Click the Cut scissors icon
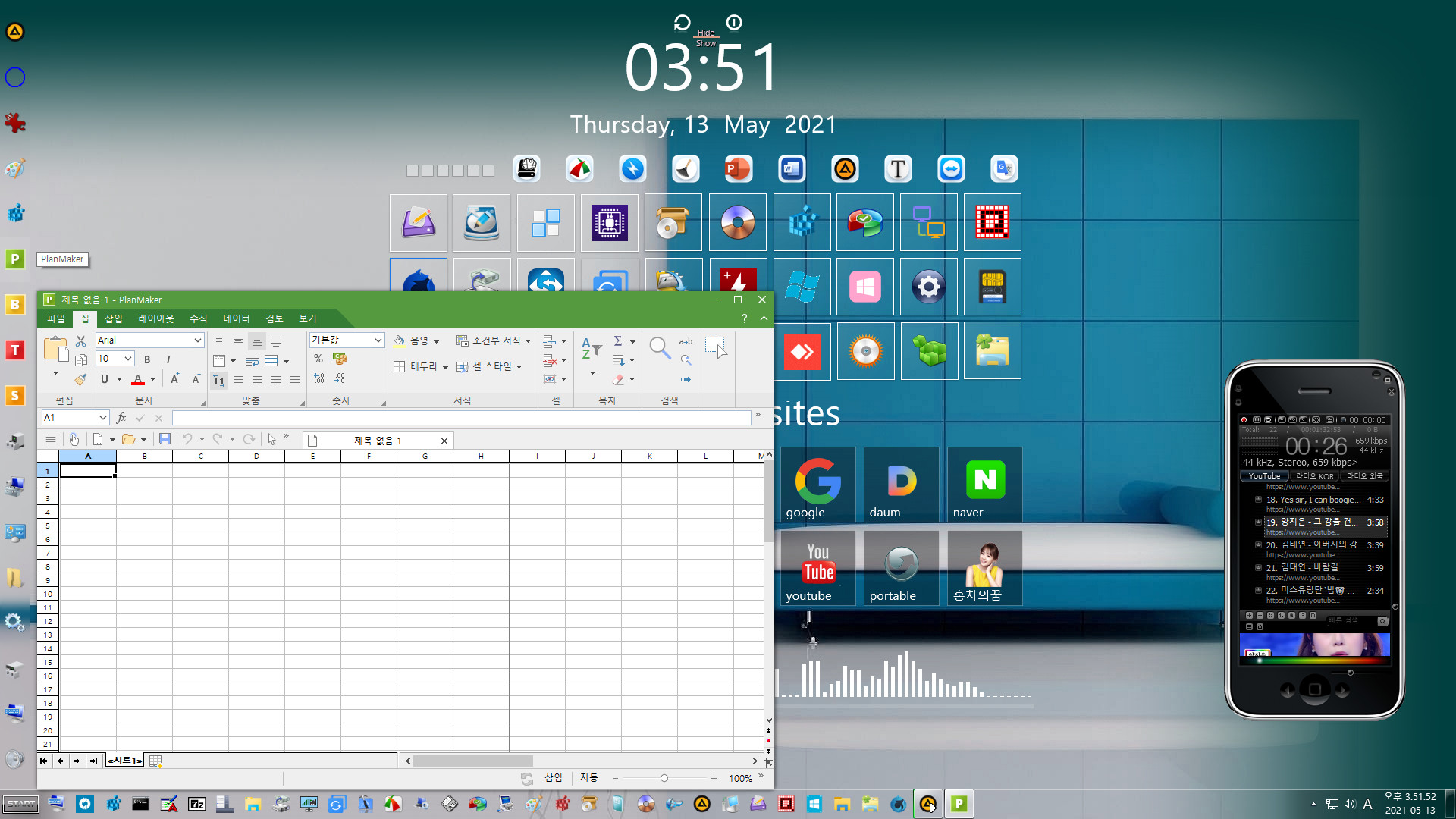 (81, 341)
